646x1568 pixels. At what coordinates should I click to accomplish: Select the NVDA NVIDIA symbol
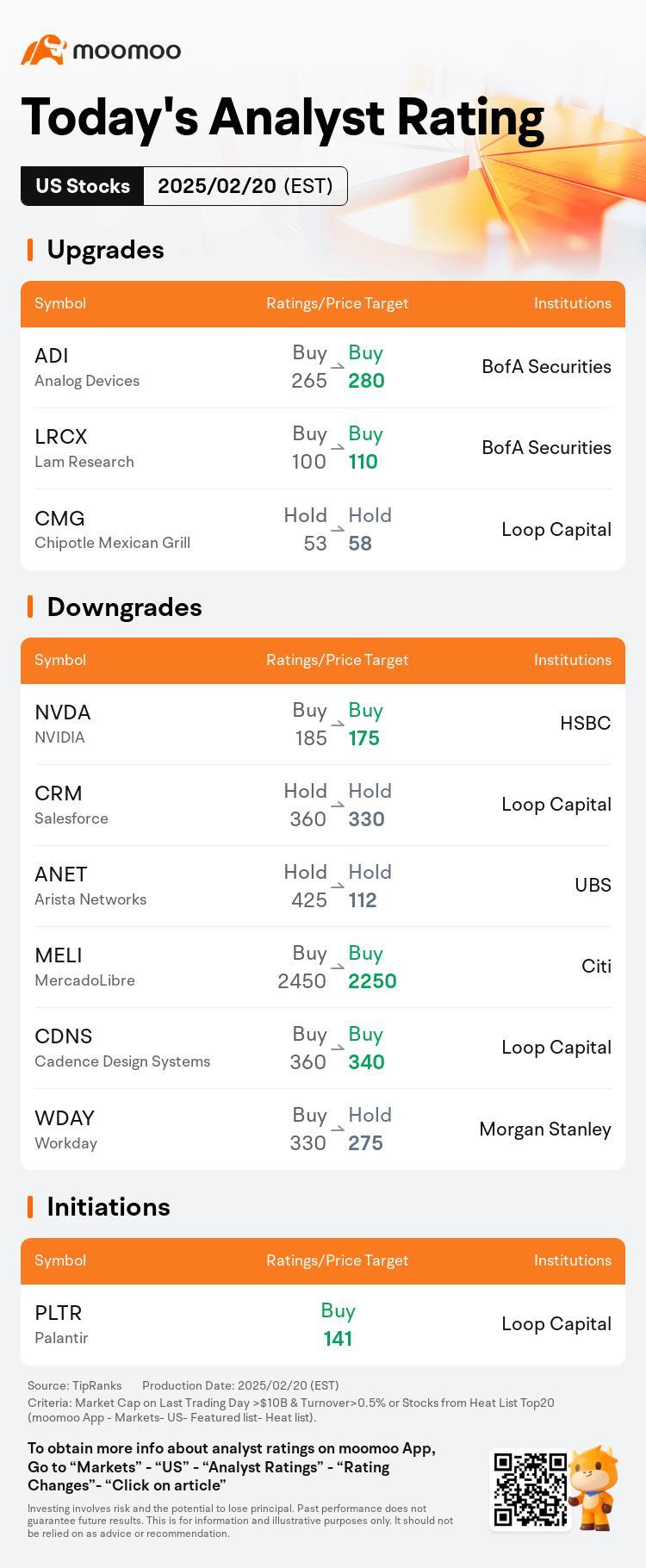(x=63, y=724)
